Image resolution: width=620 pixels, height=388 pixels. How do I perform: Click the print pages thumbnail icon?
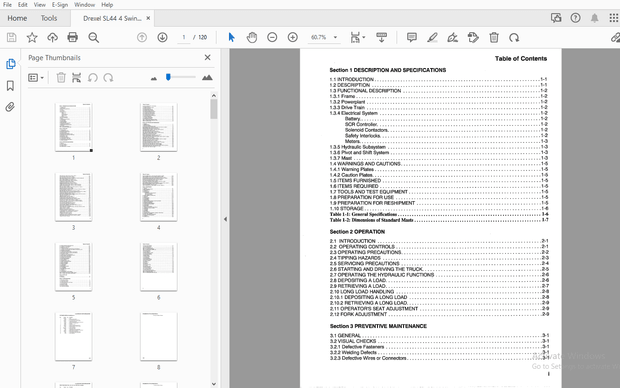(77, 78)
